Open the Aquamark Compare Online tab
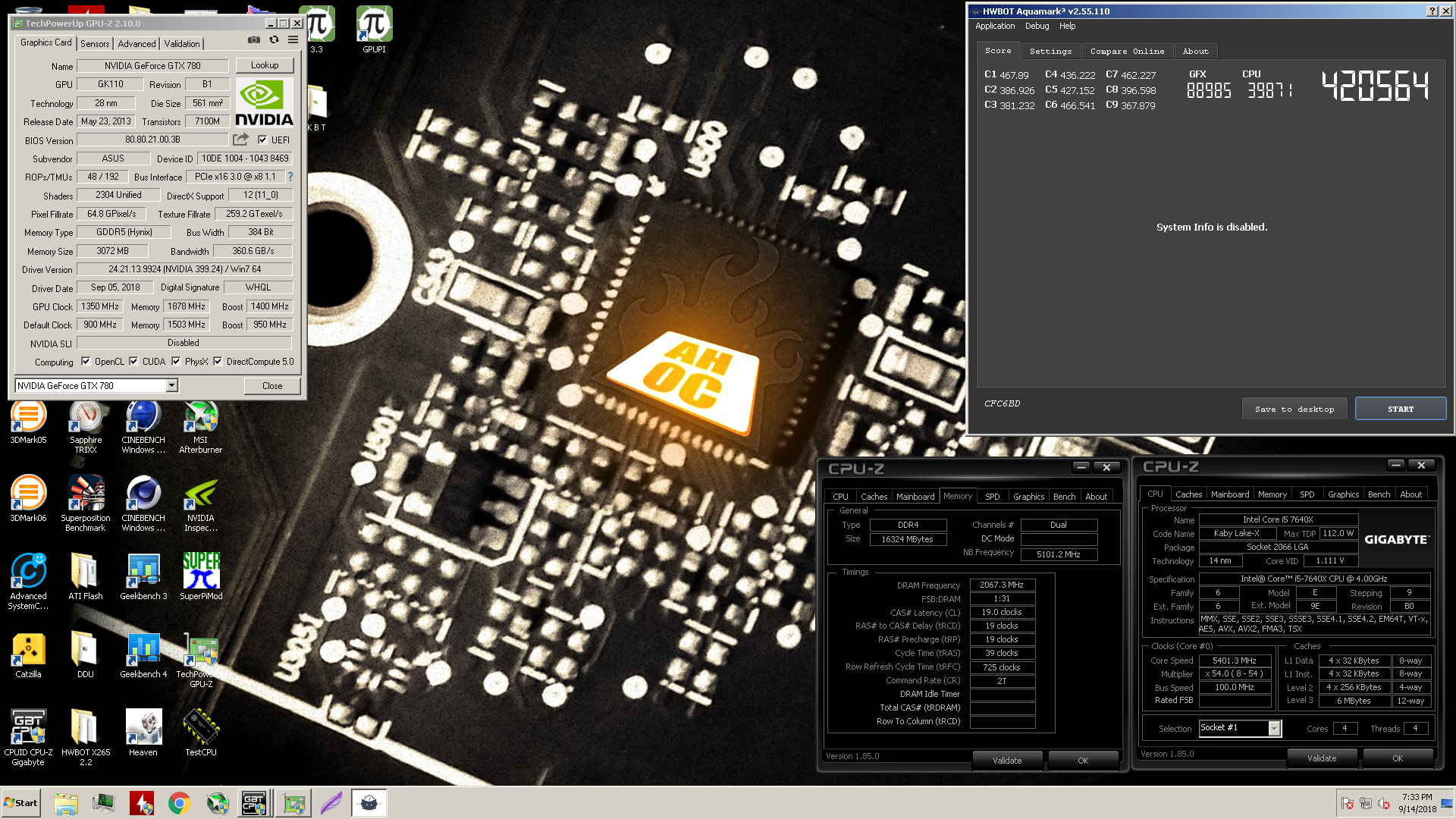Screen dimensions: 1456x819 [x=1127, y=51]
